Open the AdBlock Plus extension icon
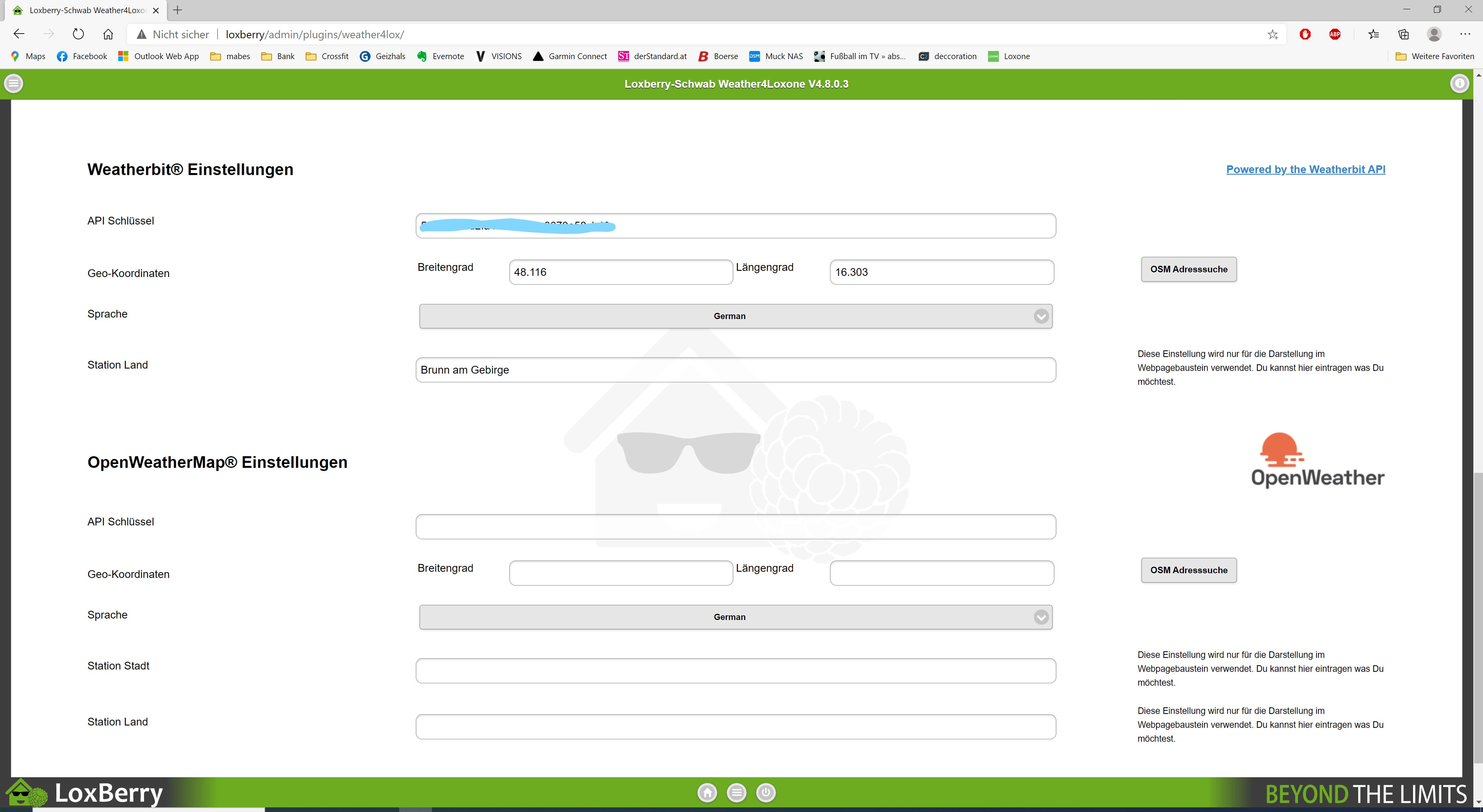 coord(1335,34)
